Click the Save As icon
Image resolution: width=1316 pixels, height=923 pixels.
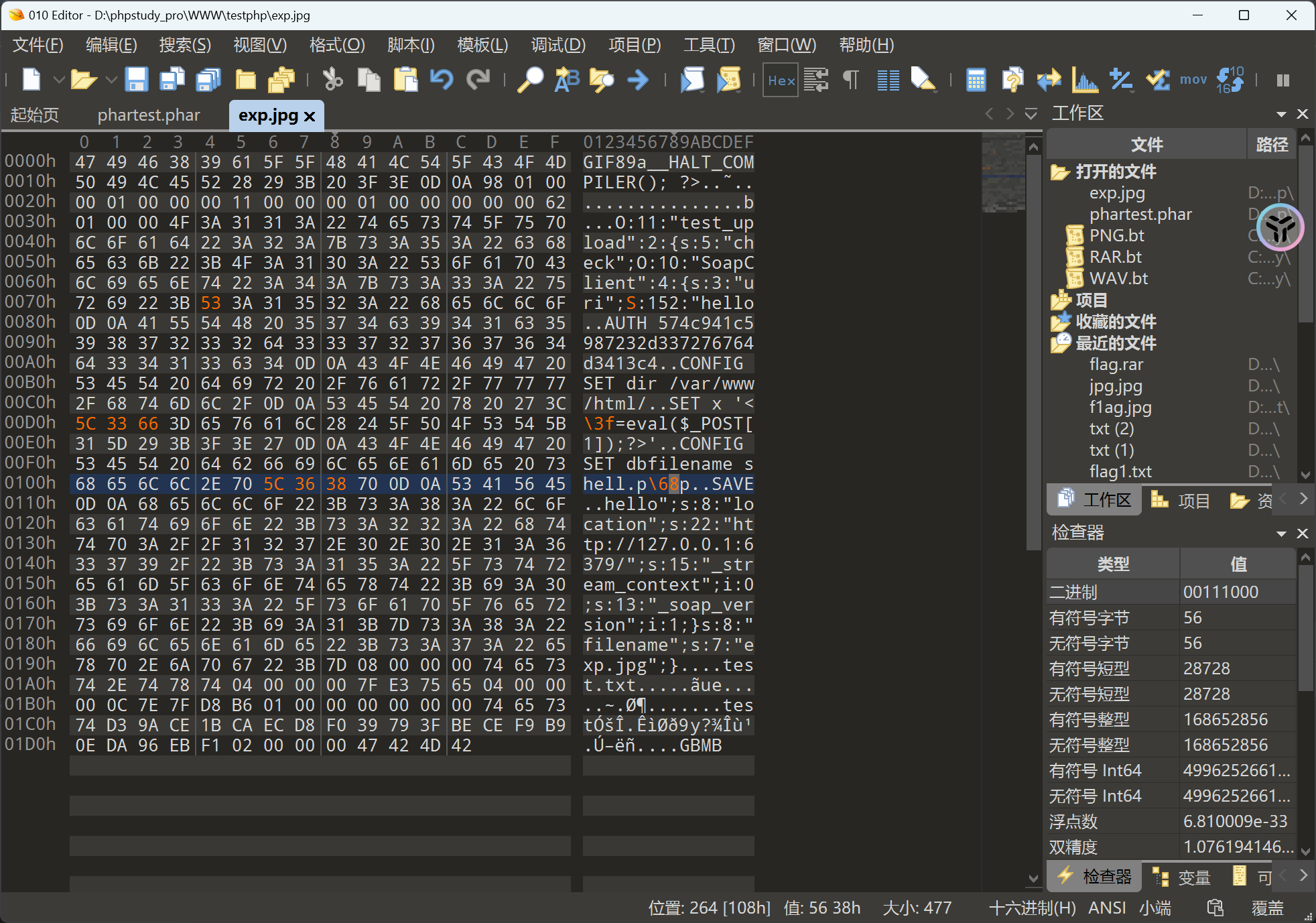[172, 80]
